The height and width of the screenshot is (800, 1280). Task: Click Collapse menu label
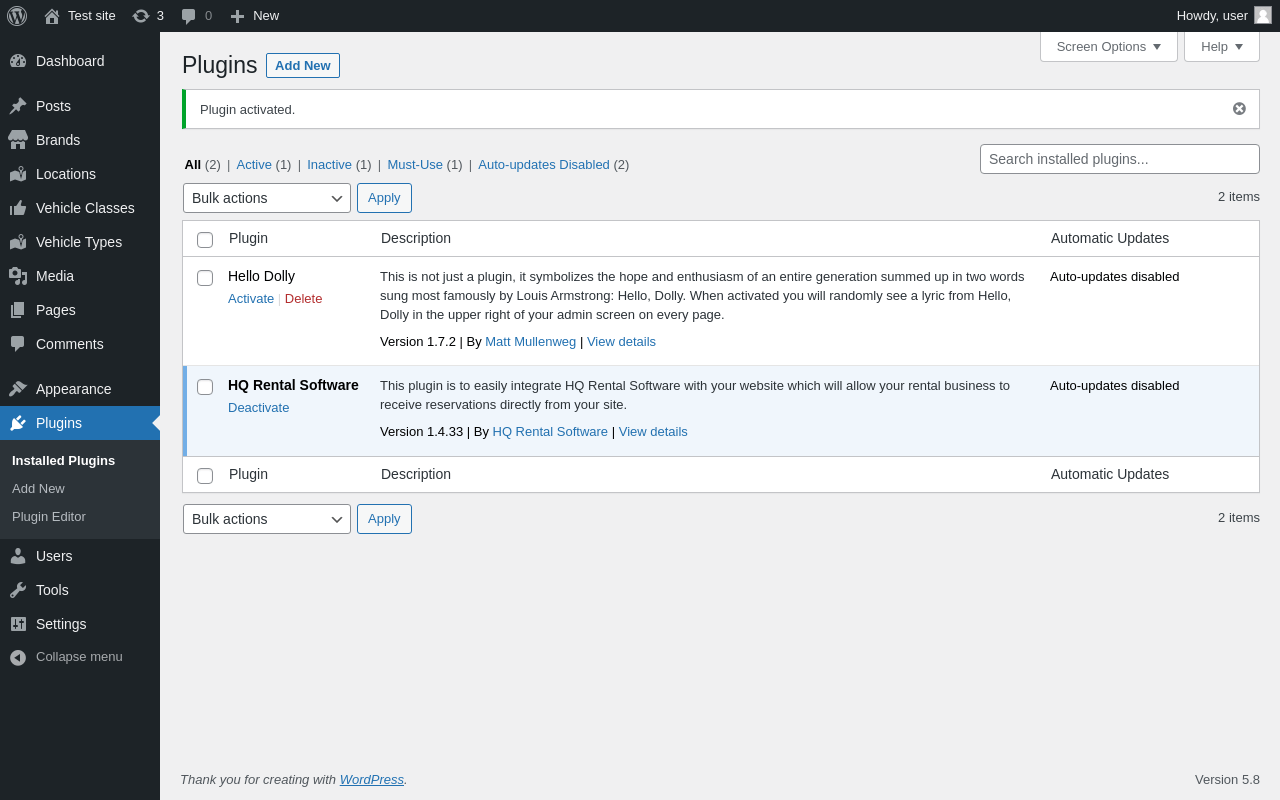click(x=79, y=657)
